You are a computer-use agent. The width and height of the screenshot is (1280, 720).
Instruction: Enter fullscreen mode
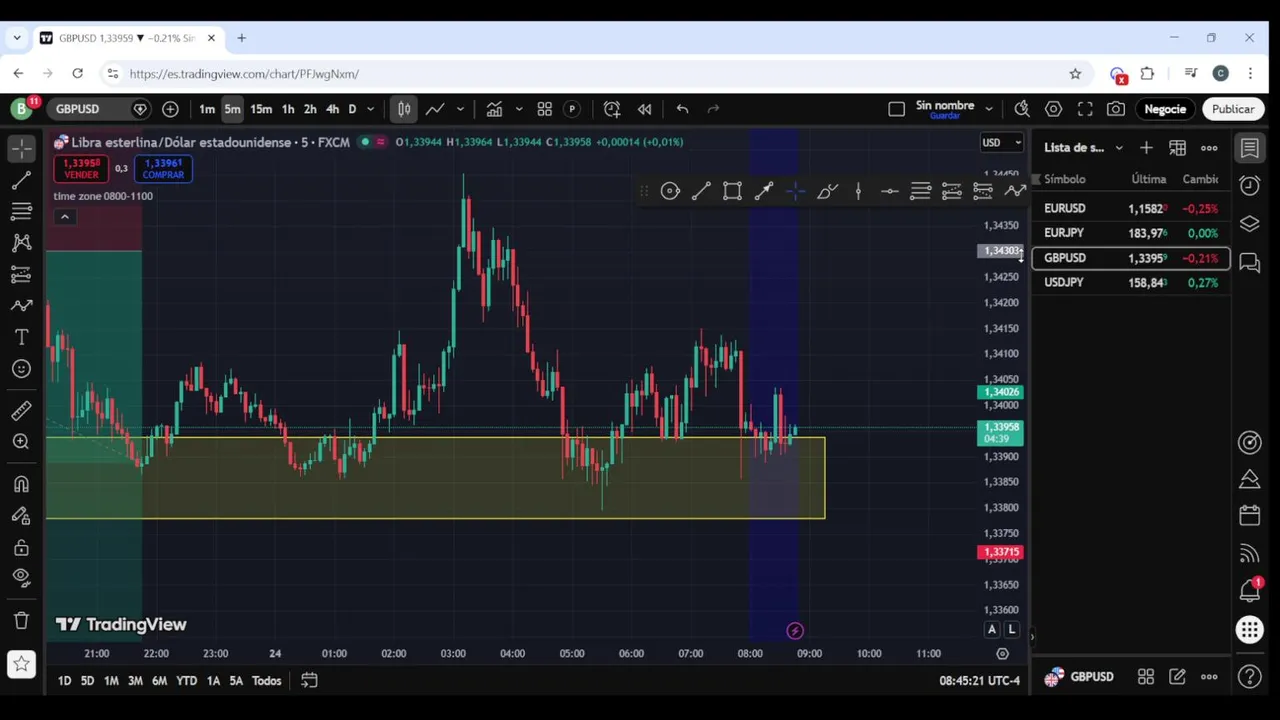coord(1085,109)
